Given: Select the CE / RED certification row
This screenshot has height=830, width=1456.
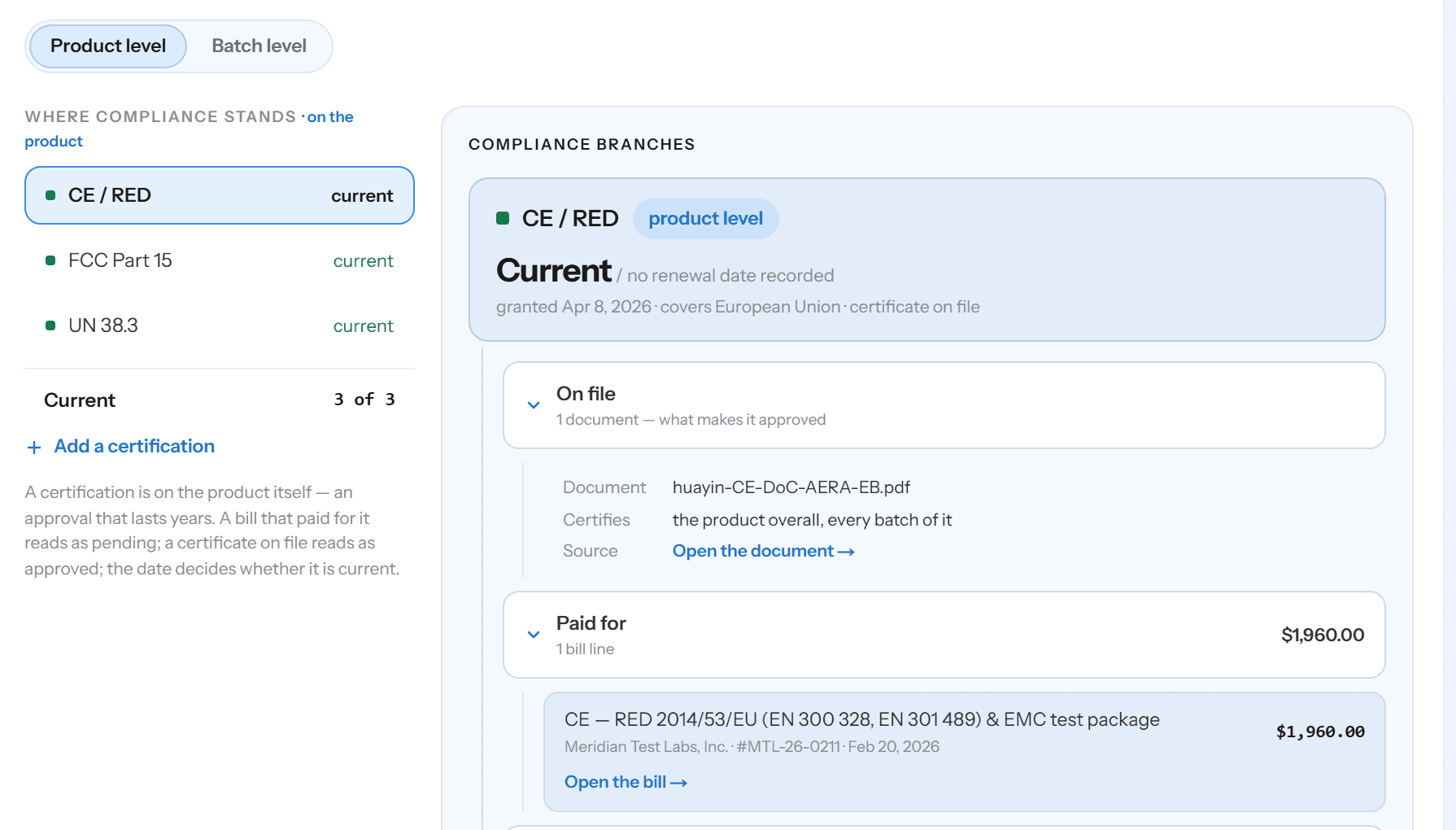Looking at the screenshot, I should pyautogui.click(x=220, y=195).
